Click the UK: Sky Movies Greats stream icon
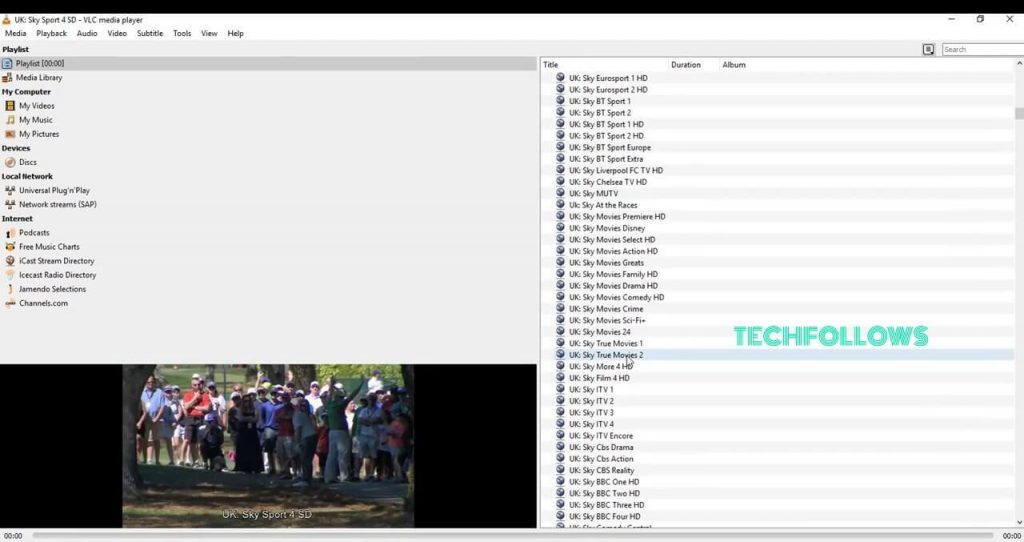This screenshot has width=1024, height=542. 560,262
